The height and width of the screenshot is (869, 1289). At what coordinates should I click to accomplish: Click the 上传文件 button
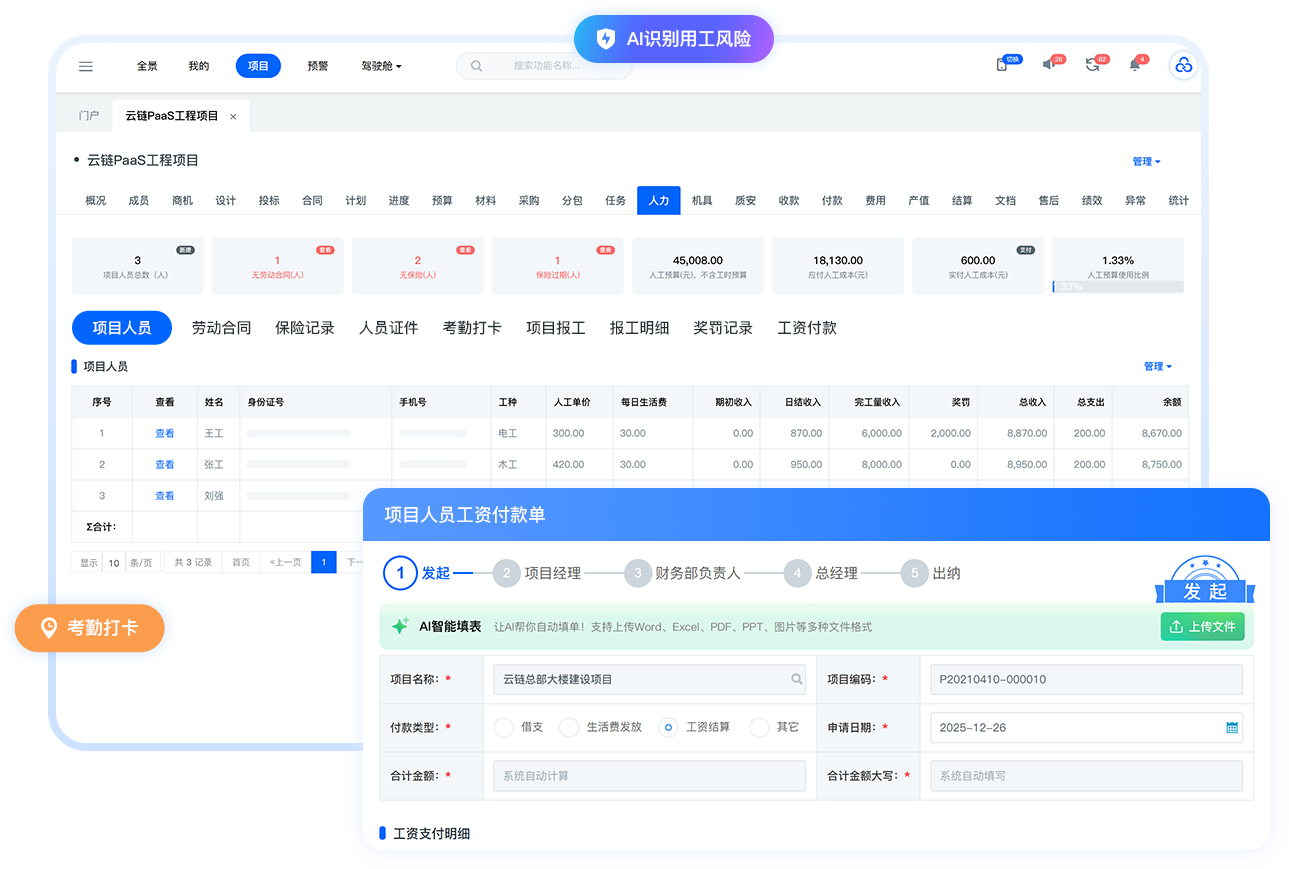[1202, 627]
